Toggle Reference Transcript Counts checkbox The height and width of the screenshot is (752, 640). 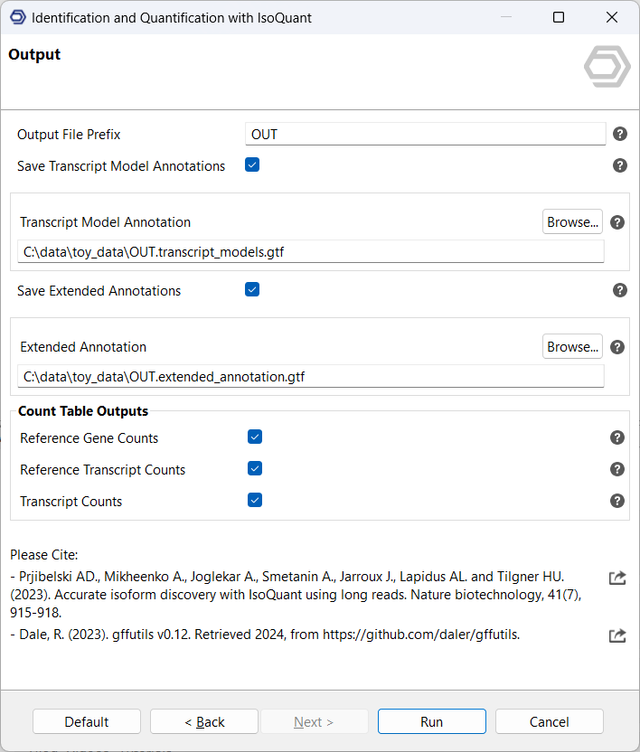[255, 469]
